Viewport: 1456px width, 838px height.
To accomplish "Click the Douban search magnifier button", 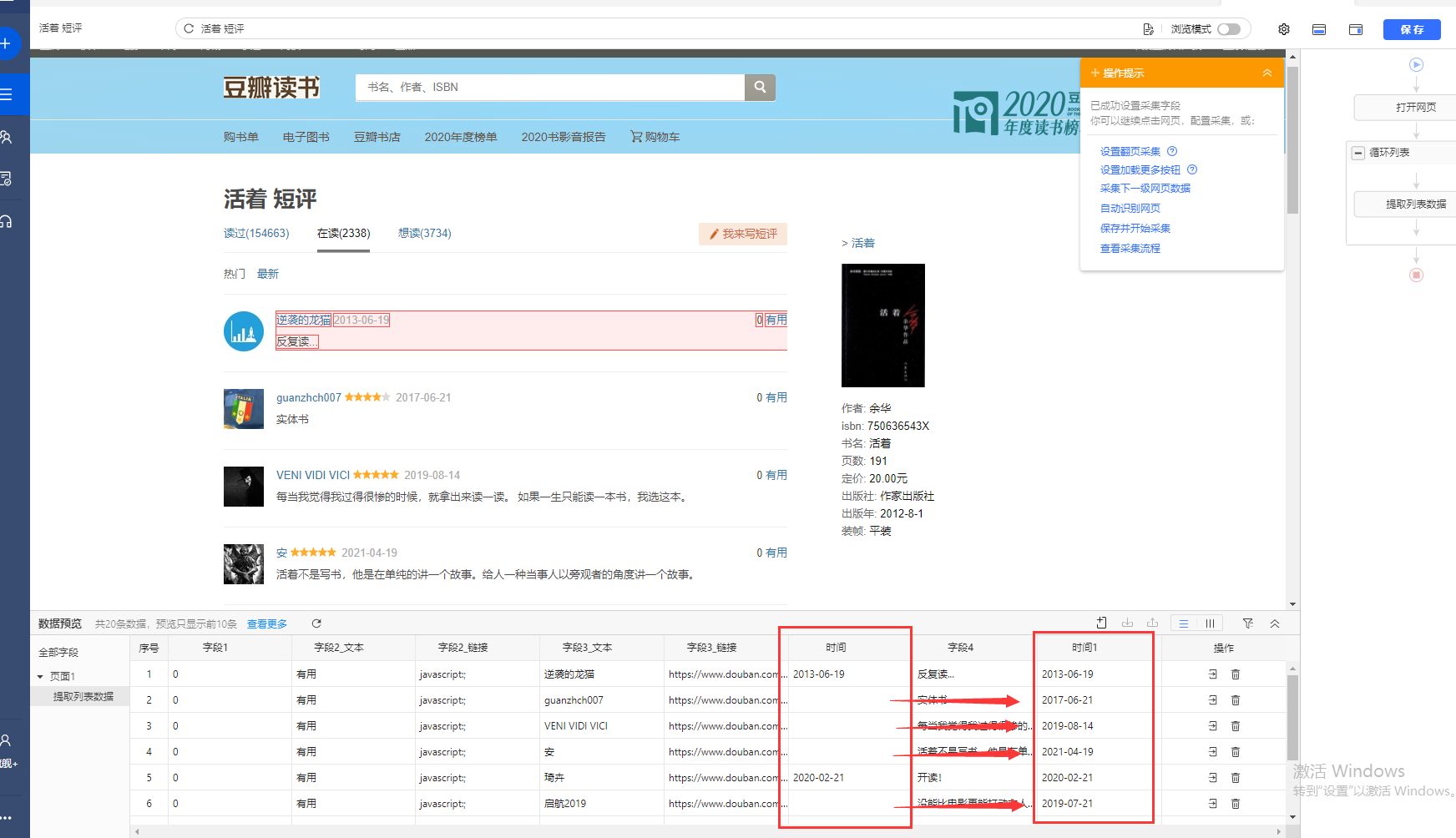I will 760,87.
